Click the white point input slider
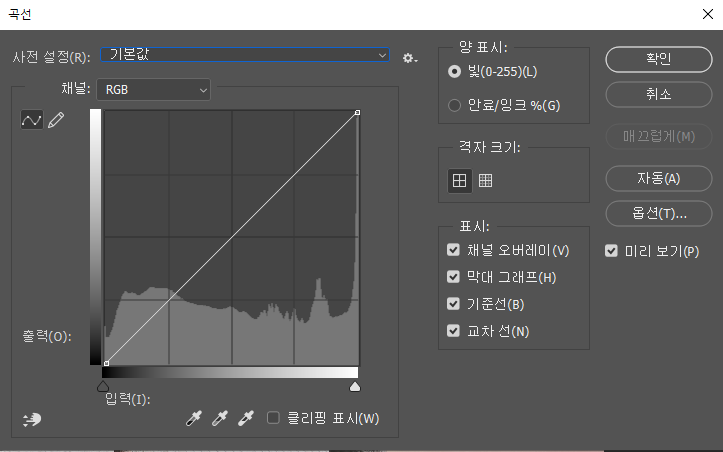 (355, 386)
